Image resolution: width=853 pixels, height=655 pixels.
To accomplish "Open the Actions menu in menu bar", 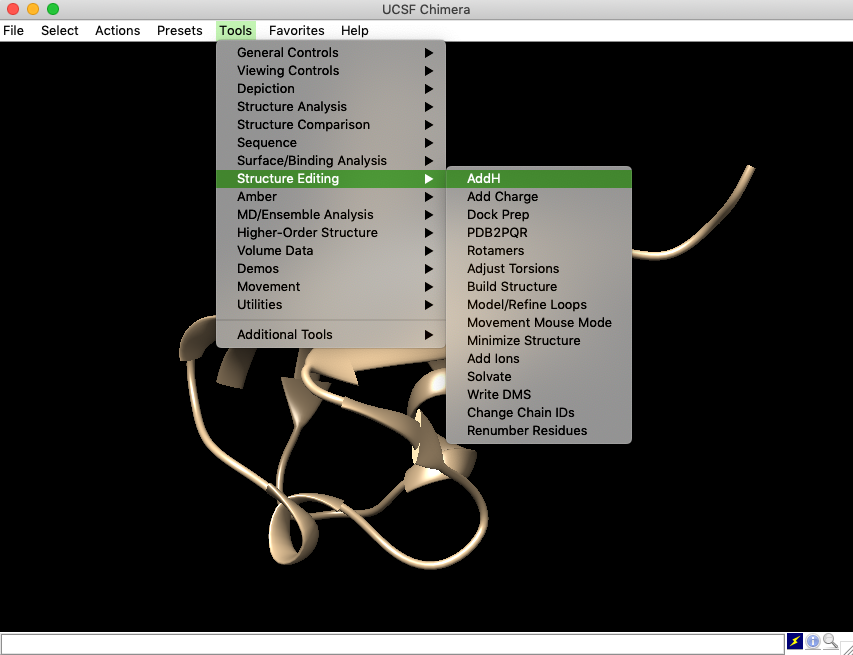I will coord(118,31).
